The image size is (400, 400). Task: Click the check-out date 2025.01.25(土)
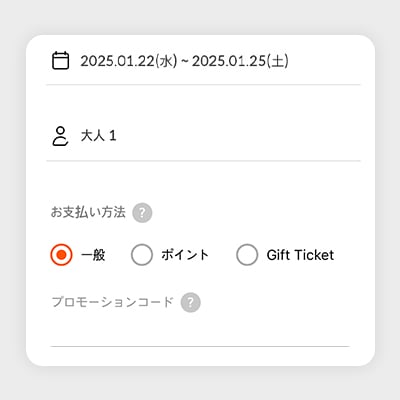[x=240, y=61]
